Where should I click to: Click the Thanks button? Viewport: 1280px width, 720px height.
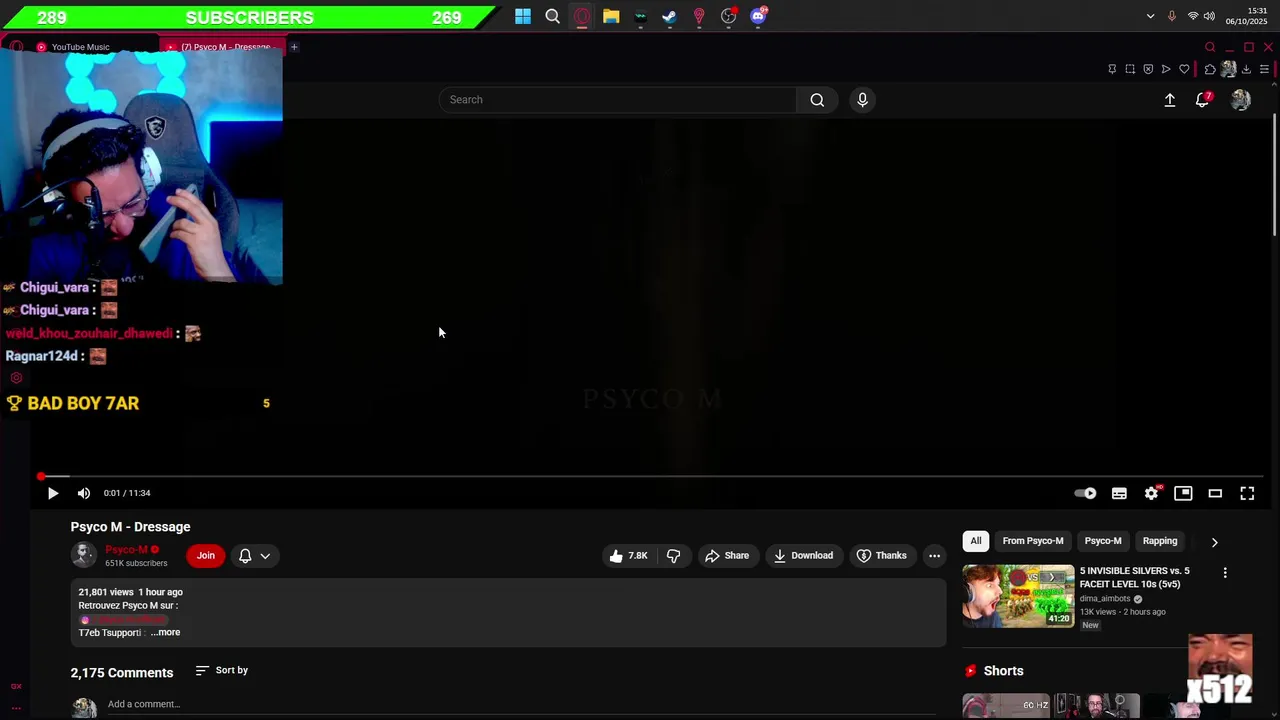coord(882,556)
